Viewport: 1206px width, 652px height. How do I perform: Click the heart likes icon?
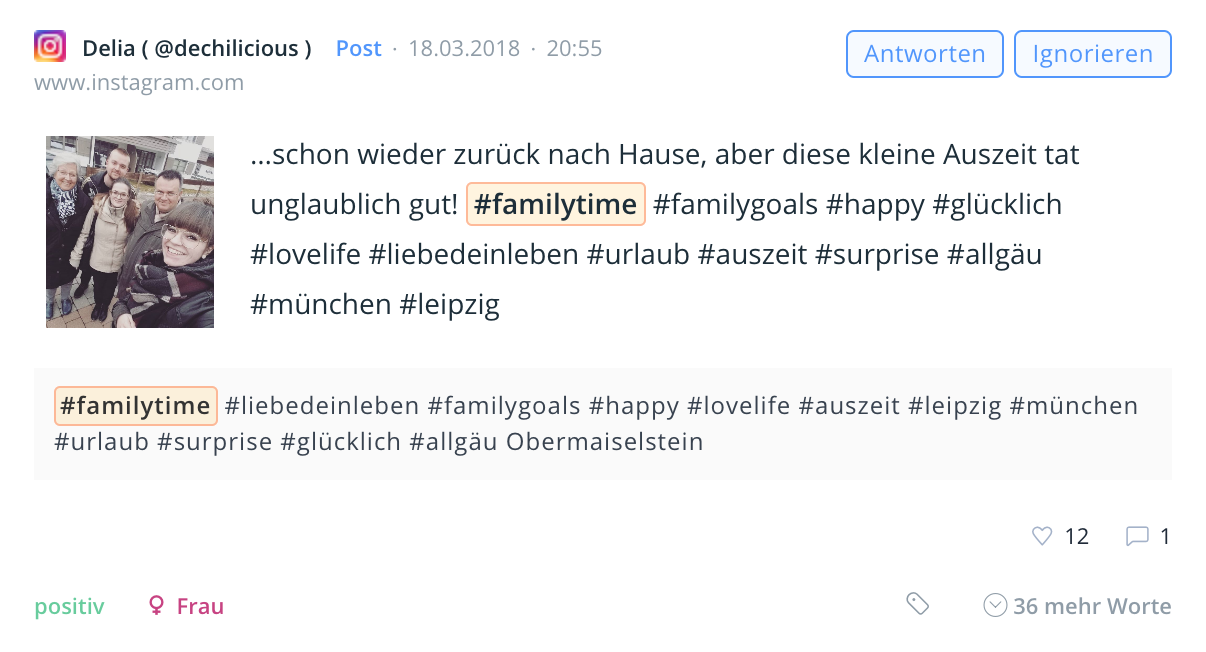1042,537
